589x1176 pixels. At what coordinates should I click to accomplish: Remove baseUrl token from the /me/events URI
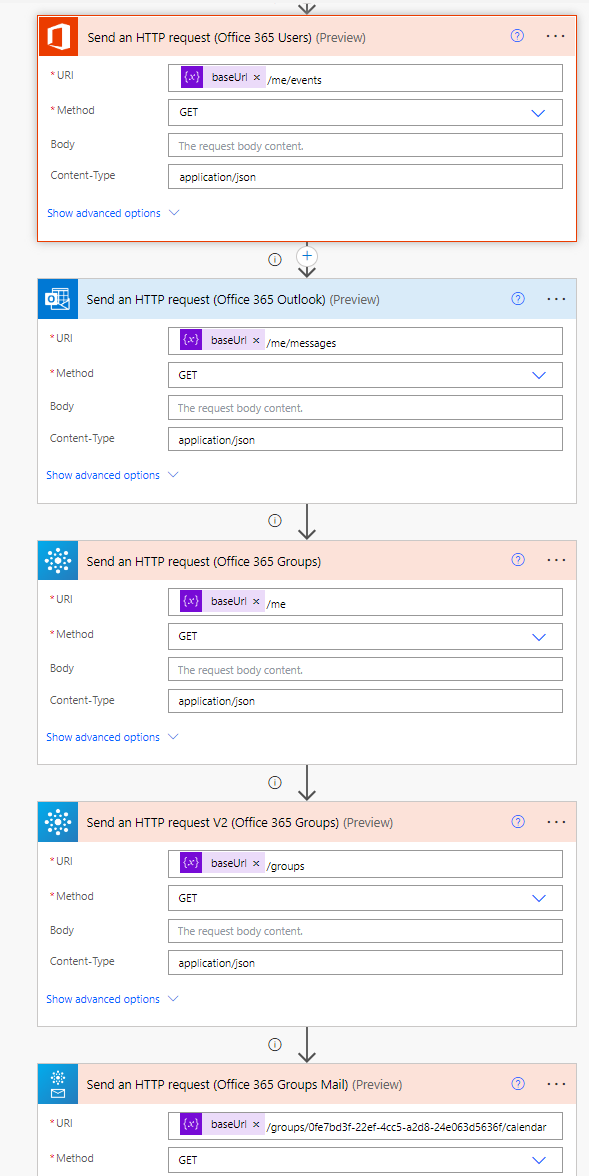coord(257,77)
